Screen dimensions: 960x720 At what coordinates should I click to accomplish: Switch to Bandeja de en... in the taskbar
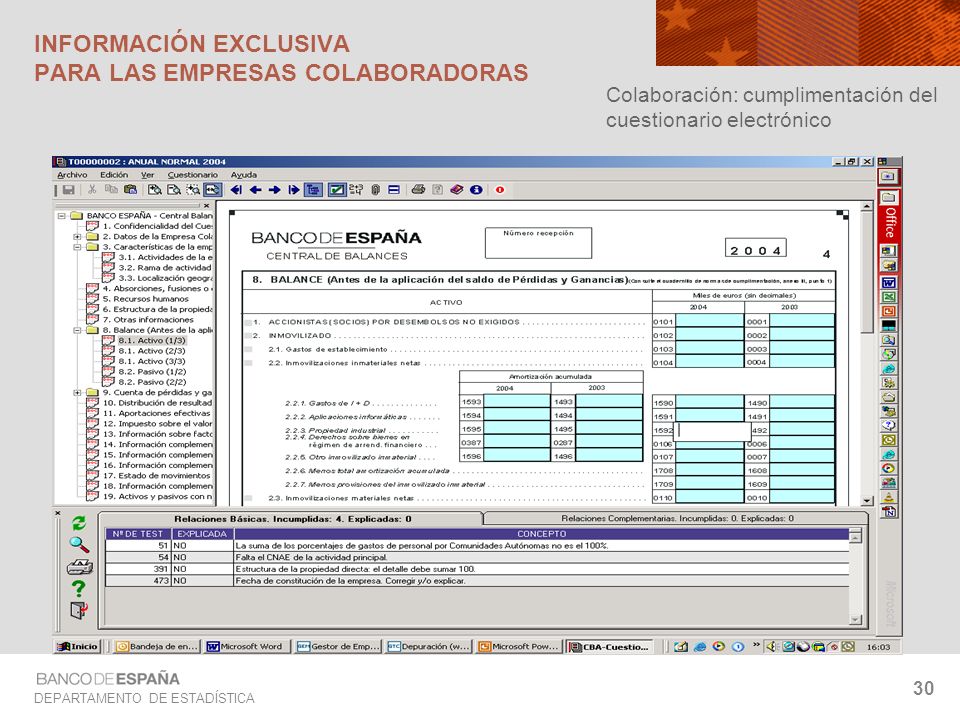[x=156, y=647]
